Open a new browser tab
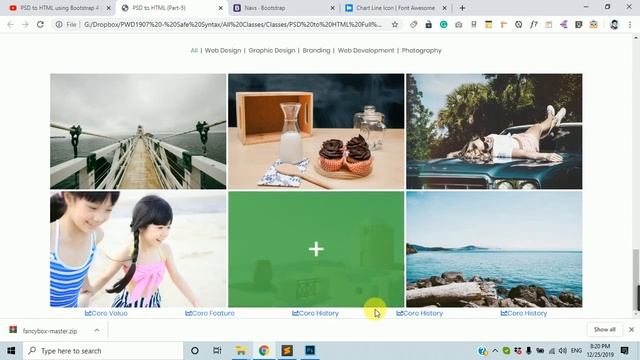Viewport: 640px width, 360px height. click(462, 8)
